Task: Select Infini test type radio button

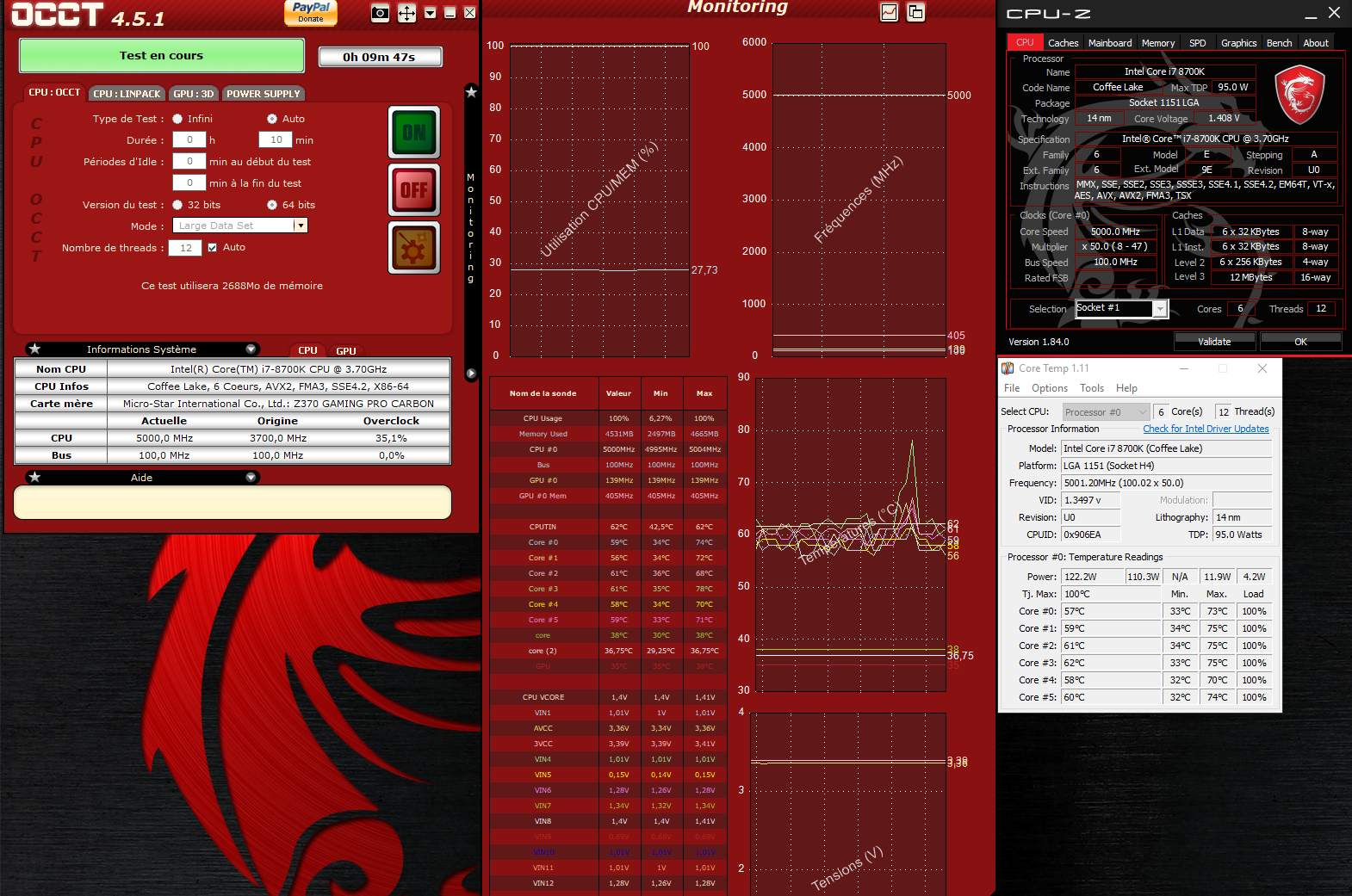Action: pyautogui.click(x=177, y=119)
